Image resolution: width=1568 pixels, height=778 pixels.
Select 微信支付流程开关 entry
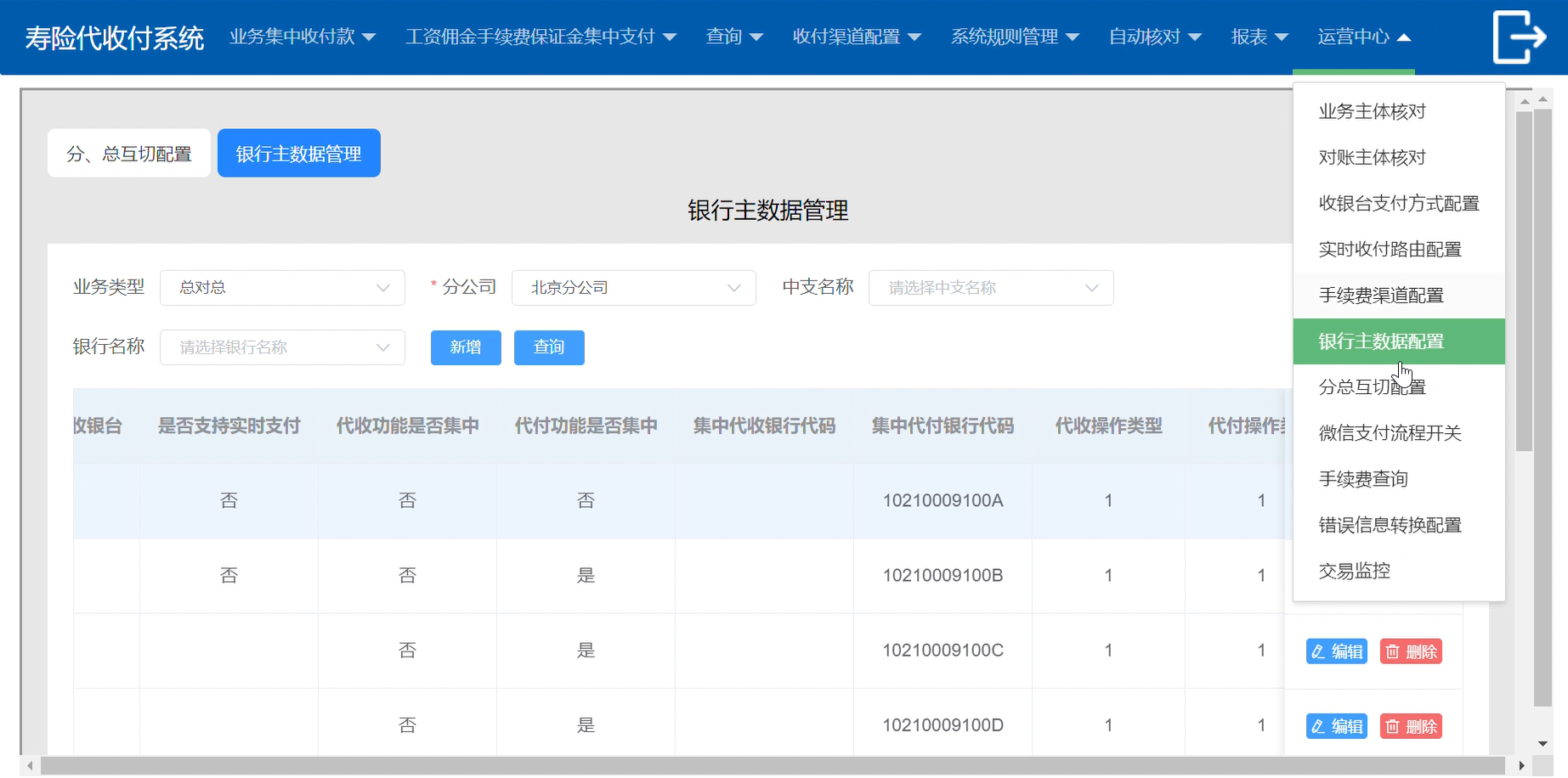coord(1399,433)
